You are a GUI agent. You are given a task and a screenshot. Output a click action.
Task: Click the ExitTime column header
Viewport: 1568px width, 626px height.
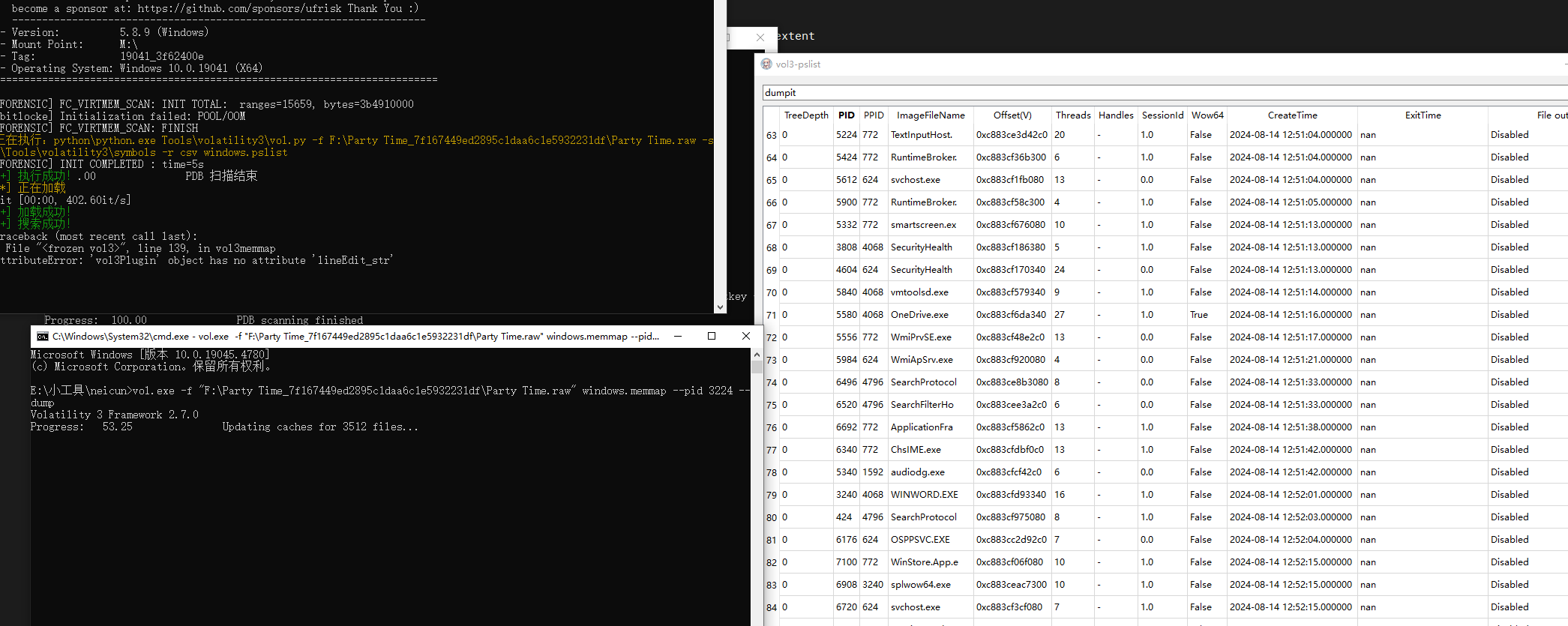(1423, 115)
